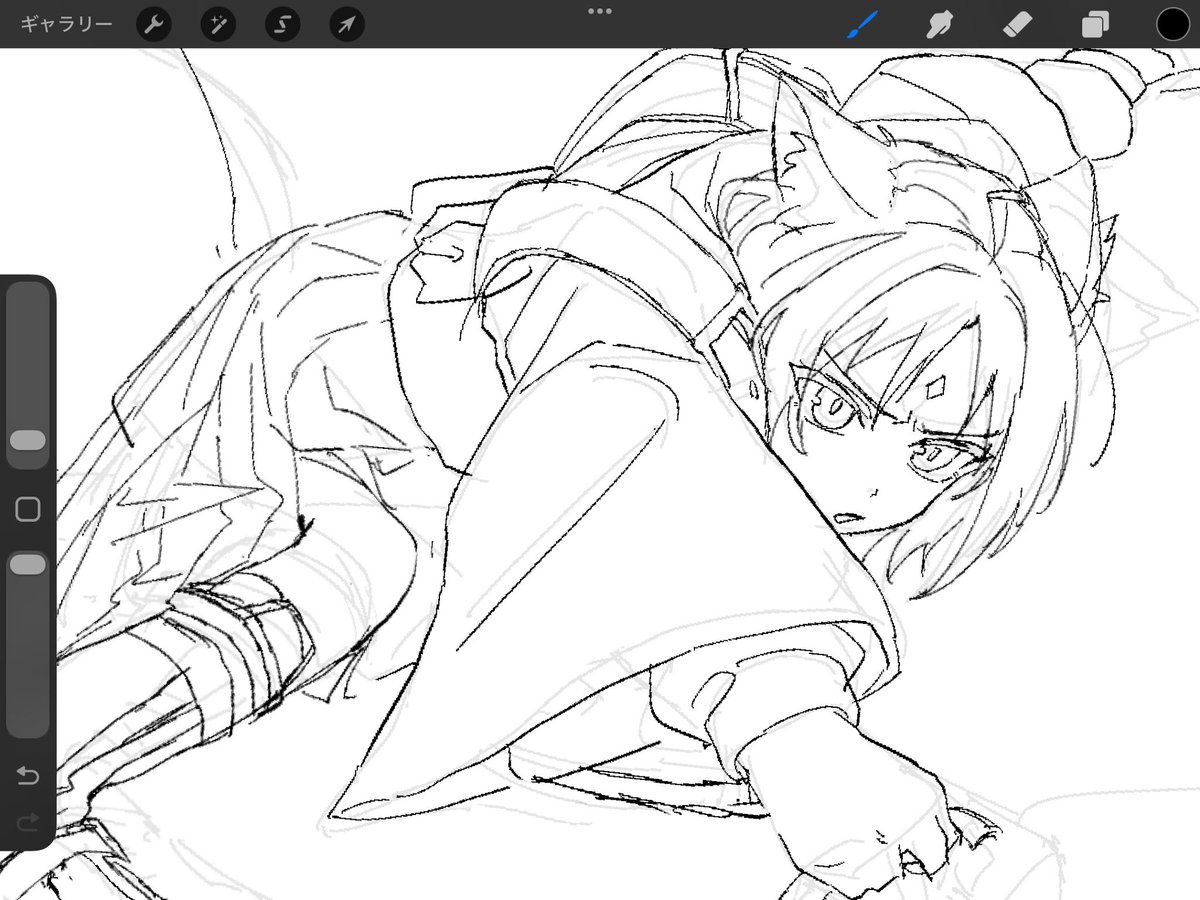Select the Selection S-shaped tool
The width and height of the screenshot is (1200, 900).
pyautogui.click(x=282, y=25)
